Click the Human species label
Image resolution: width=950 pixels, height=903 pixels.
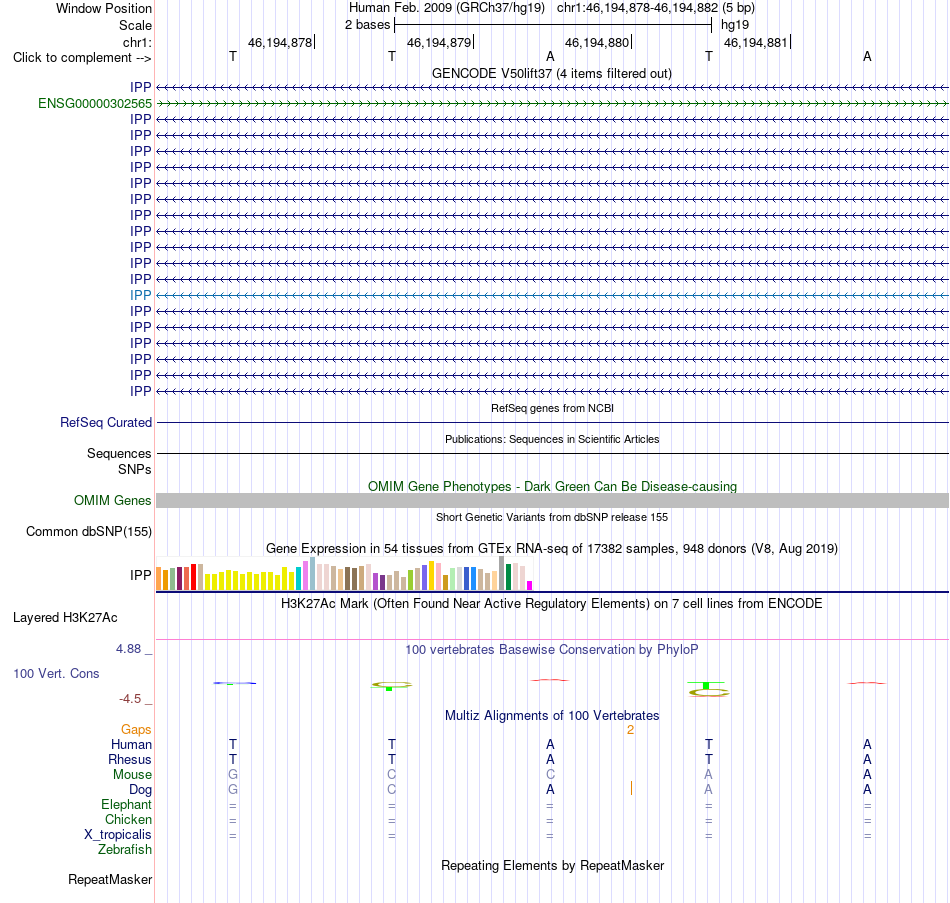pyautogui.click(x=131, y=745)
